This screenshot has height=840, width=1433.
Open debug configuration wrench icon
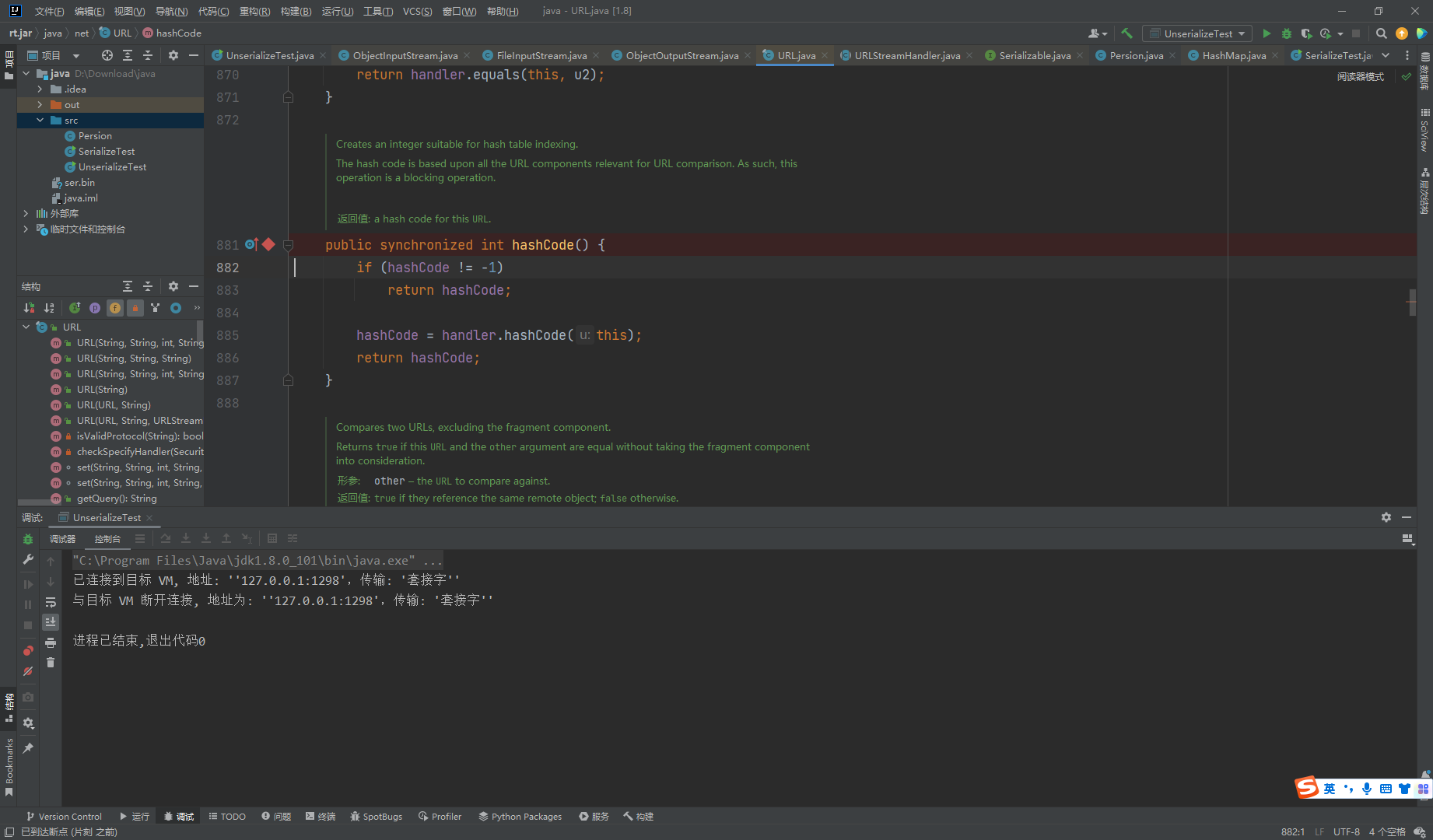pyautogui.click(x=28, y=559)
